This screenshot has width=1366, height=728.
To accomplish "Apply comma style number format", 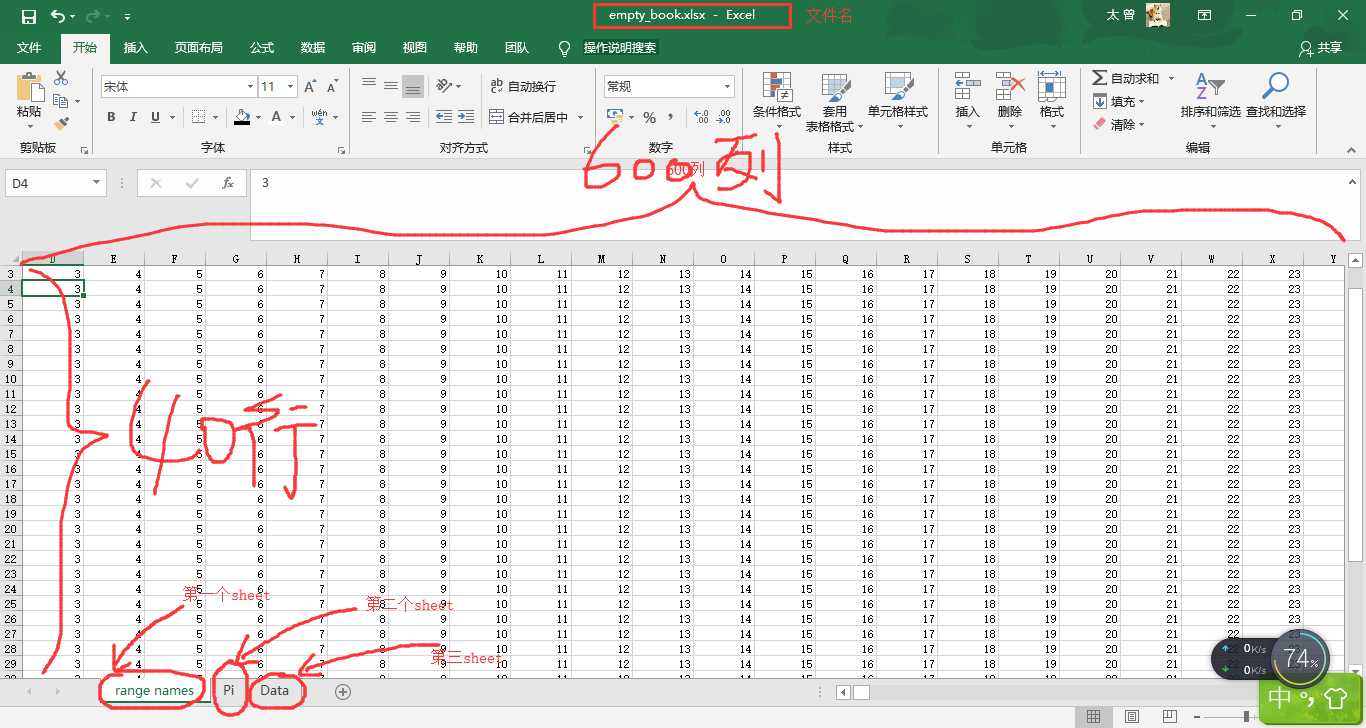I will pos(671,117).
